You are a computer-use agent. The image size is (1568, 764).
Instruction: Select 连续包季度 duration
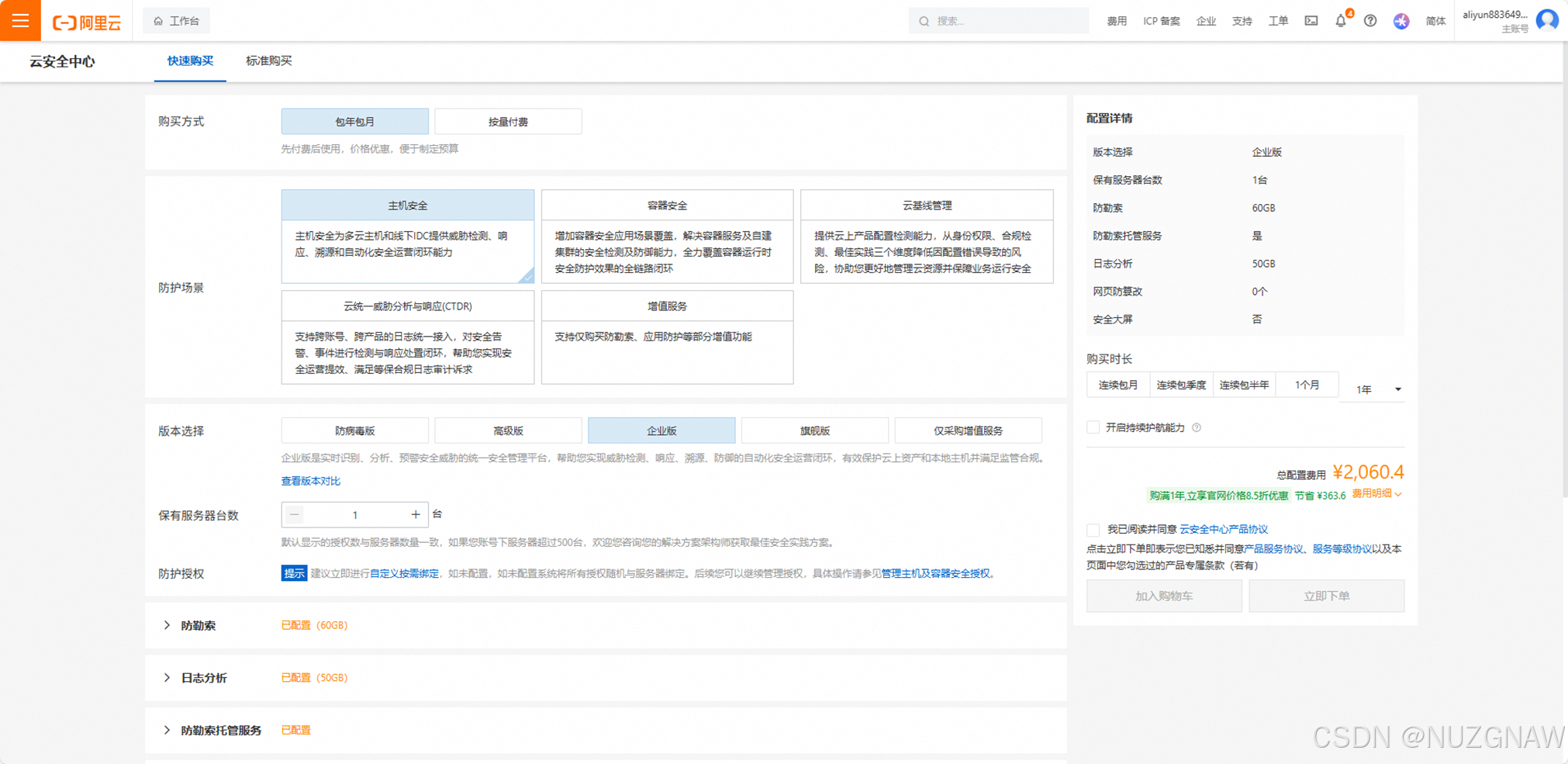[x=1181, y=385]
